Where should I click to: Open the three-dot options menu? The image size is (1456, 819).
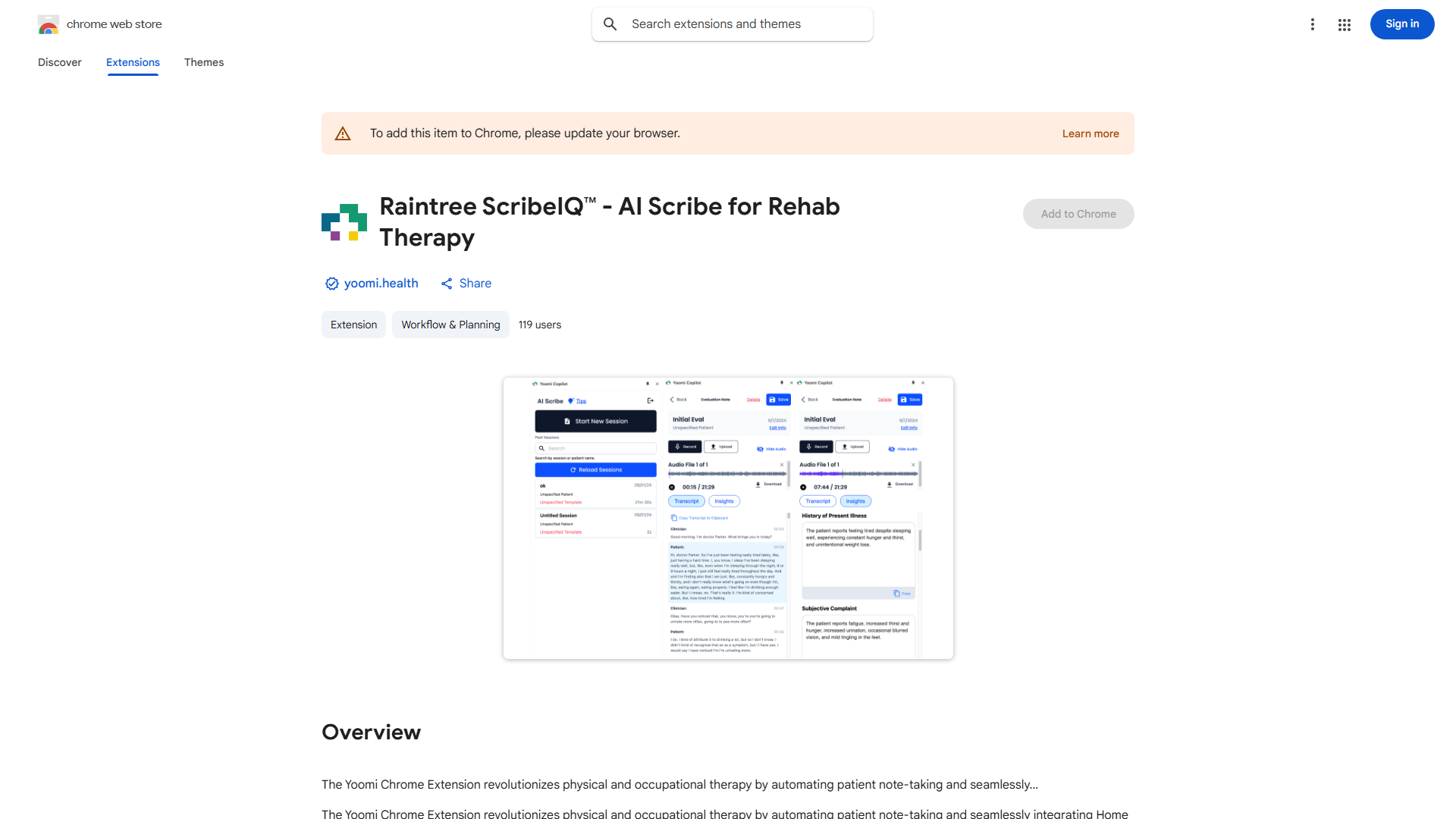(1313, 24)
